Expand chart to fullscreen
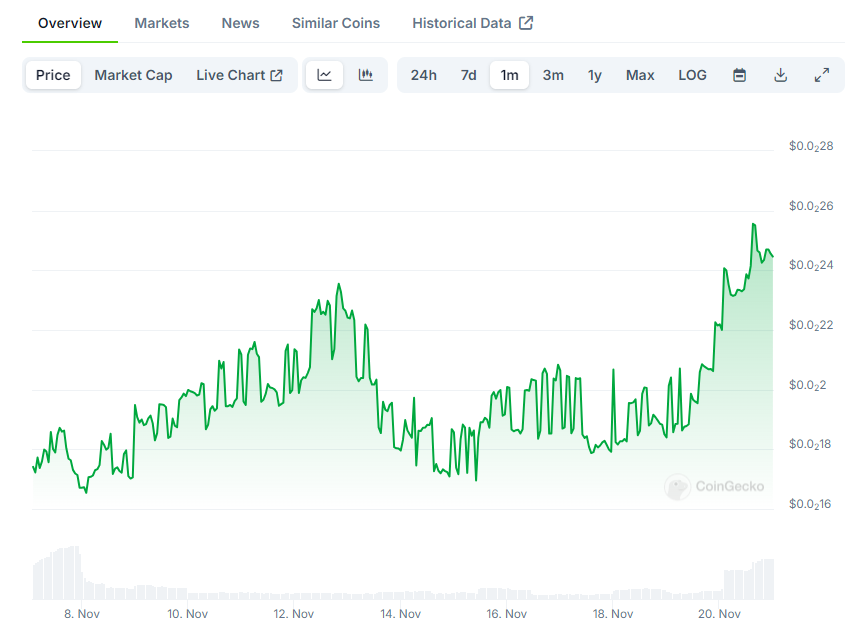852x631 pixels. (x=822, y=75)
